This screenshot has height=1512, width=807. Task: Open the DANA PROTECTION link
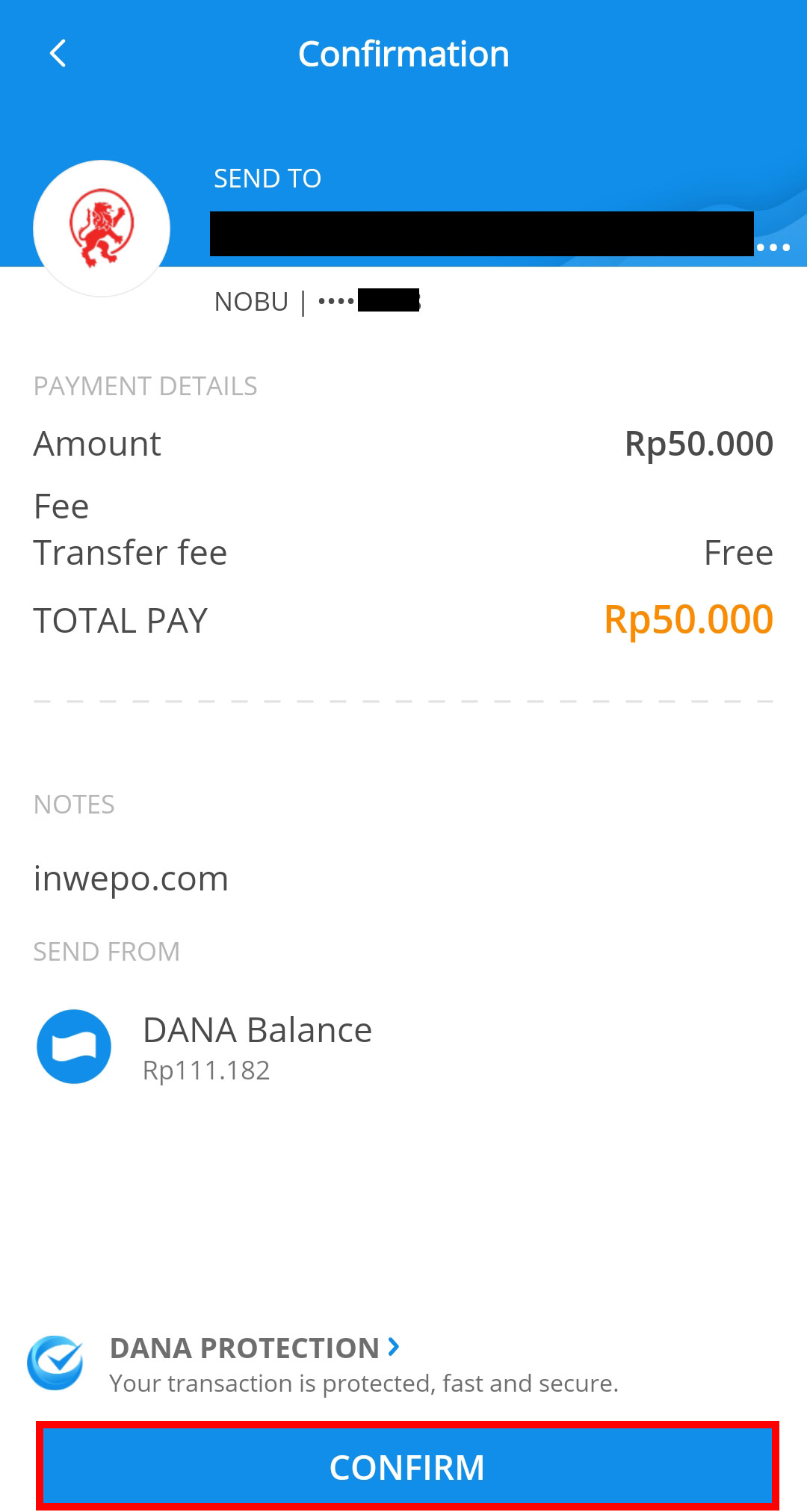point(245,1348)
